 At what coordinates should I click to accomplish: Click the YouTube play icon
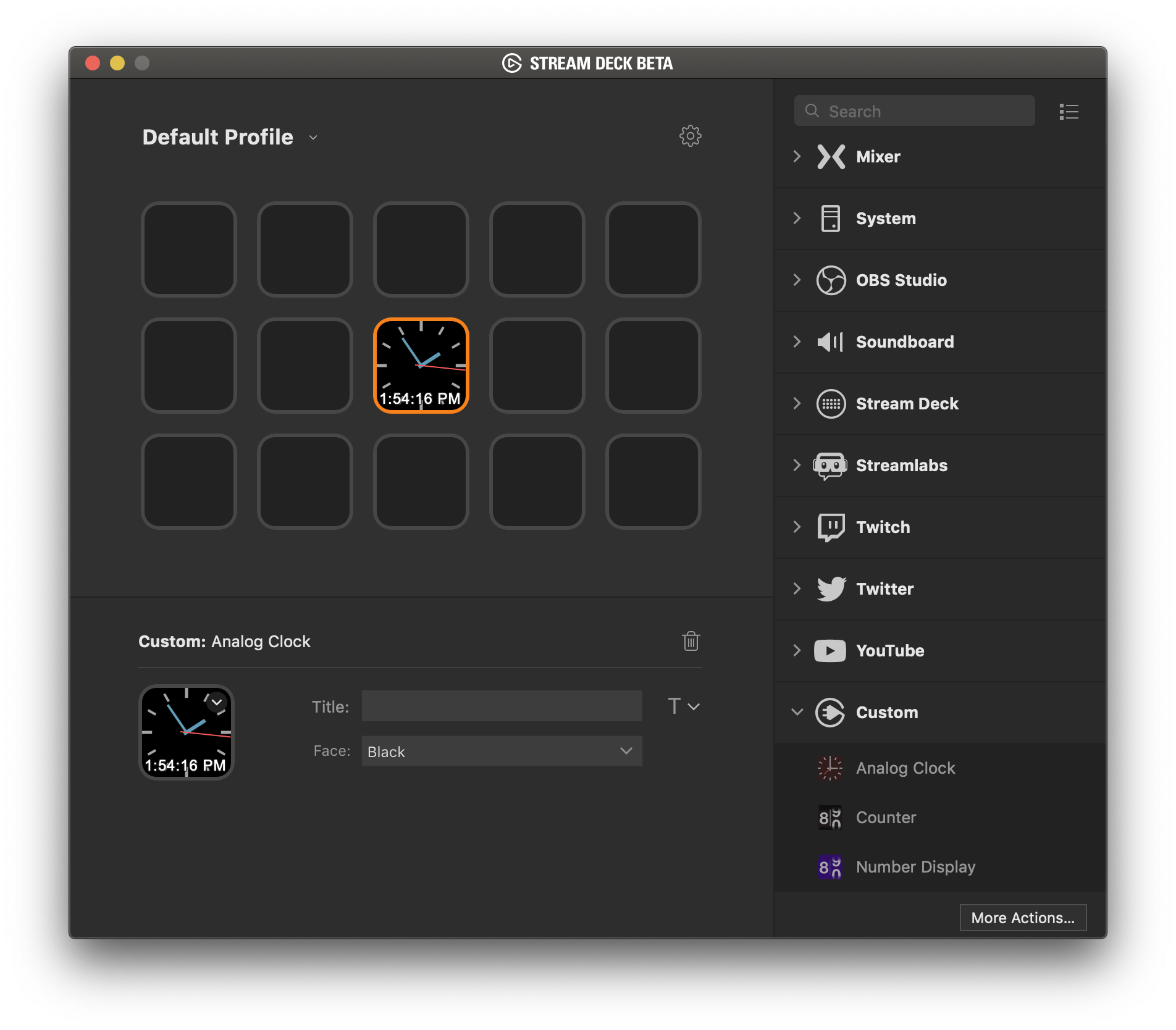829,651
